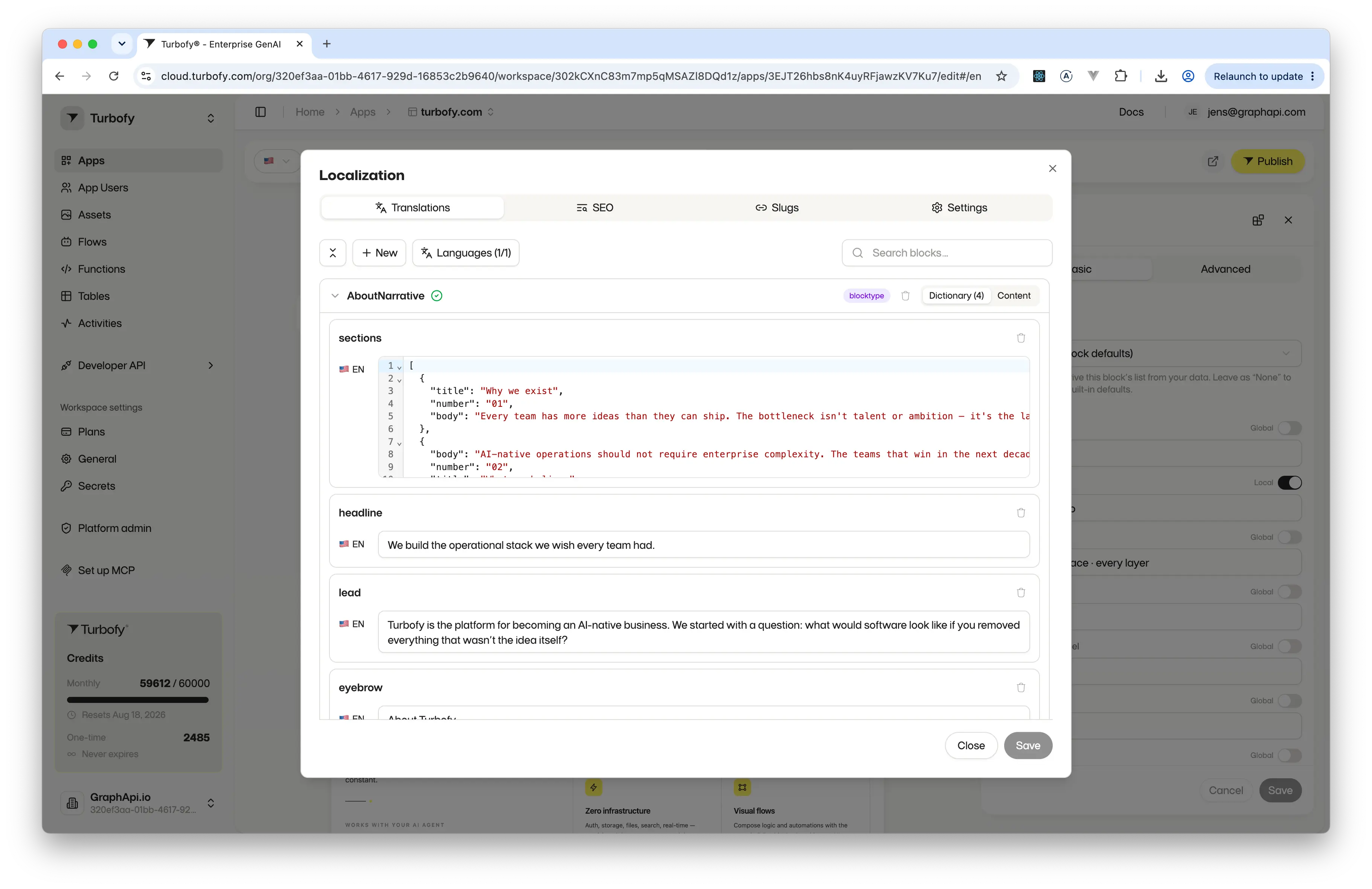Open the React DevTools extension icon
Image resolution: width=1372 pixels, height=889 pixels.
(x=1039, y=76)
